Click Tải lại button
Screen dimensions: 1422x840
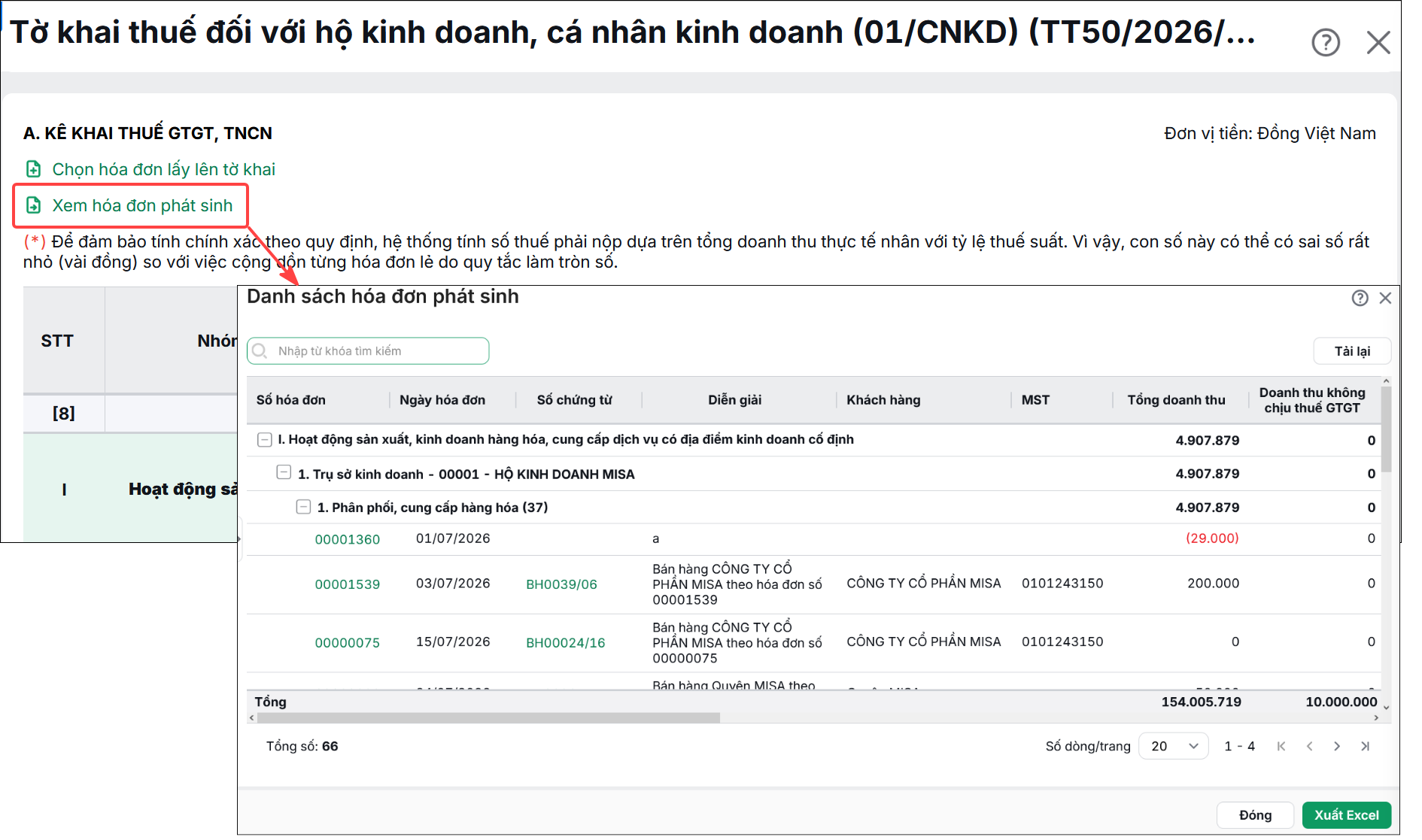pyautogui.click(x=1352, y=351)
